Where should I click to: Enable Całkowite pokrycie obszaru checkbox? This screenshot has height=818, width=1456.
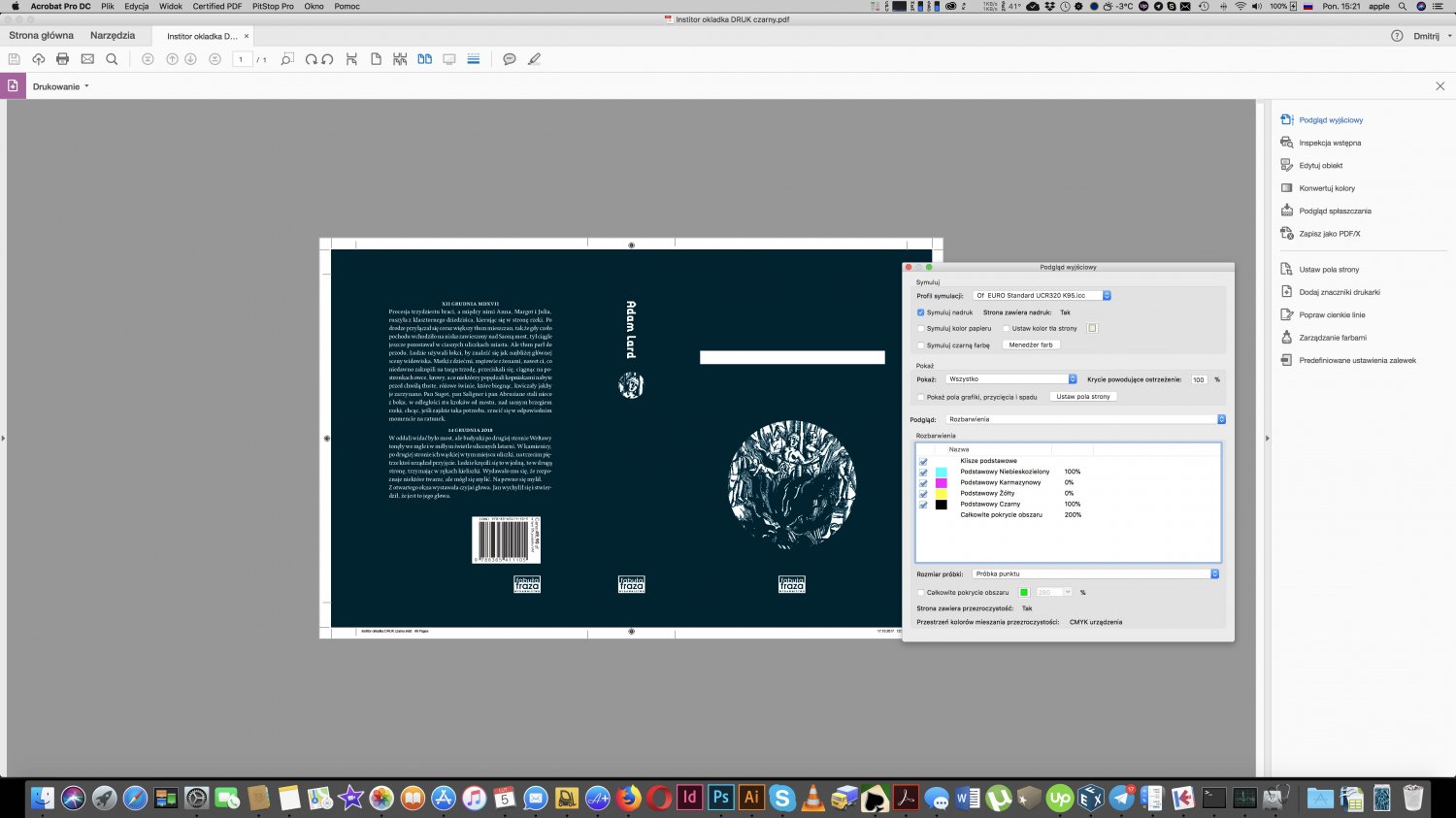[x=921, y=593]
